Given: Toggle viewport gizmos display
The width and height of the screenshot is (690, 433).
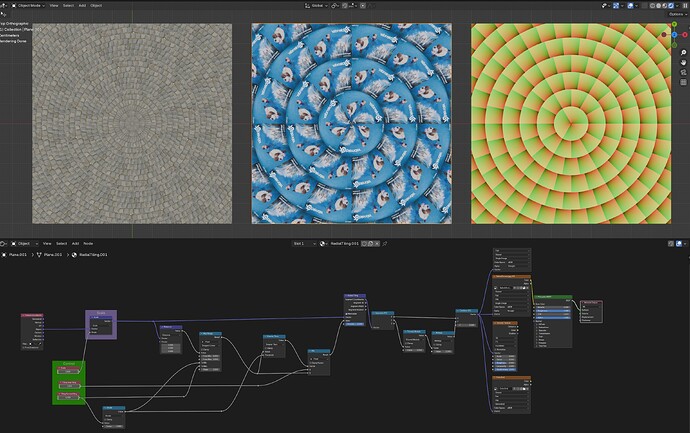Looking at the screenshot, I should 616,6.
